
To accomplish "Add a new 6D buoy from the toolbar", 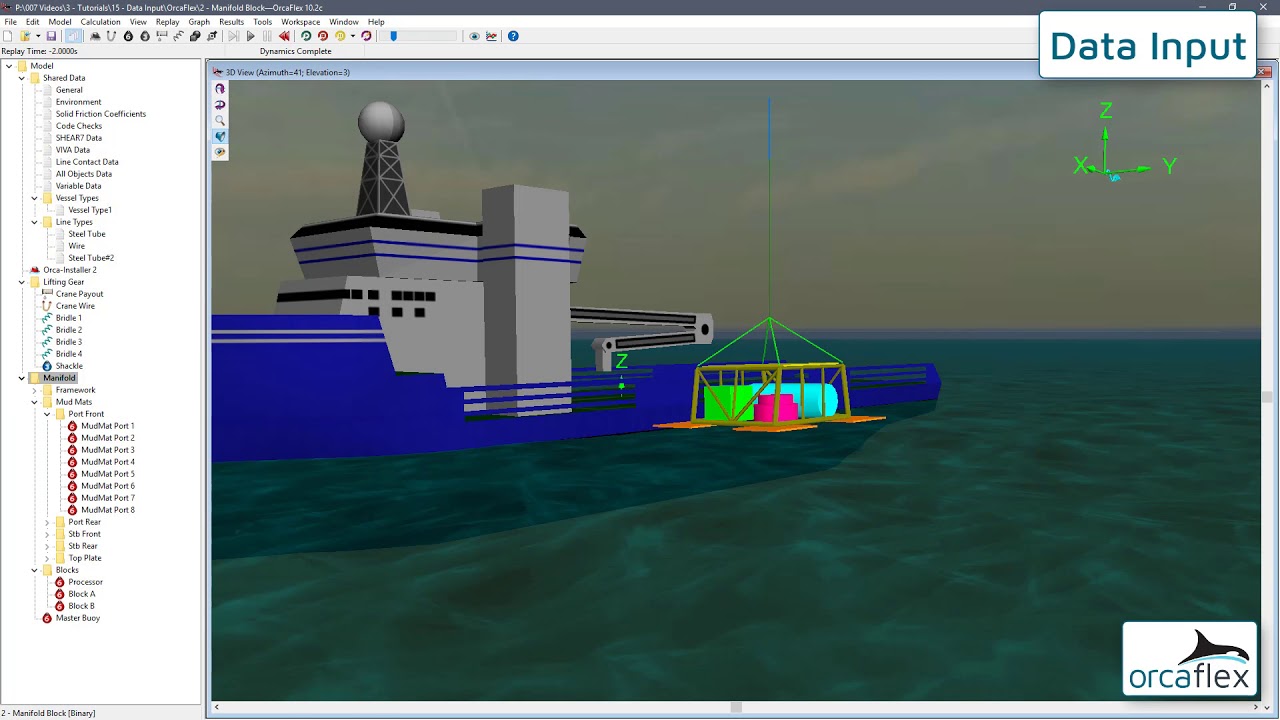I will point(128,36).
